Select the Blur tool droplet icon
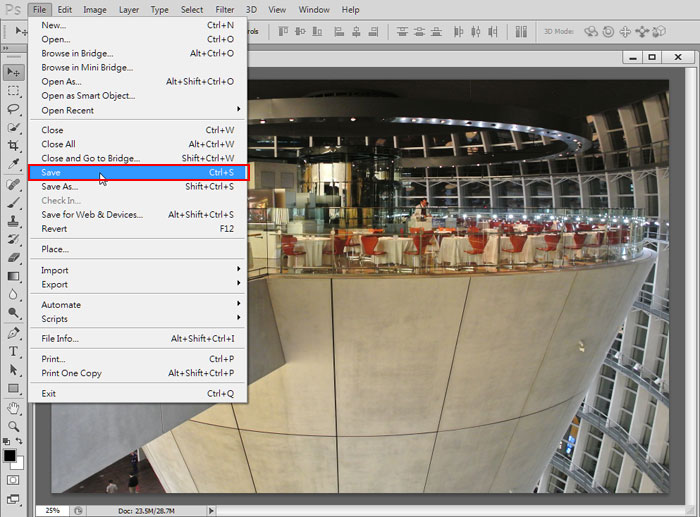 (13, 294)
